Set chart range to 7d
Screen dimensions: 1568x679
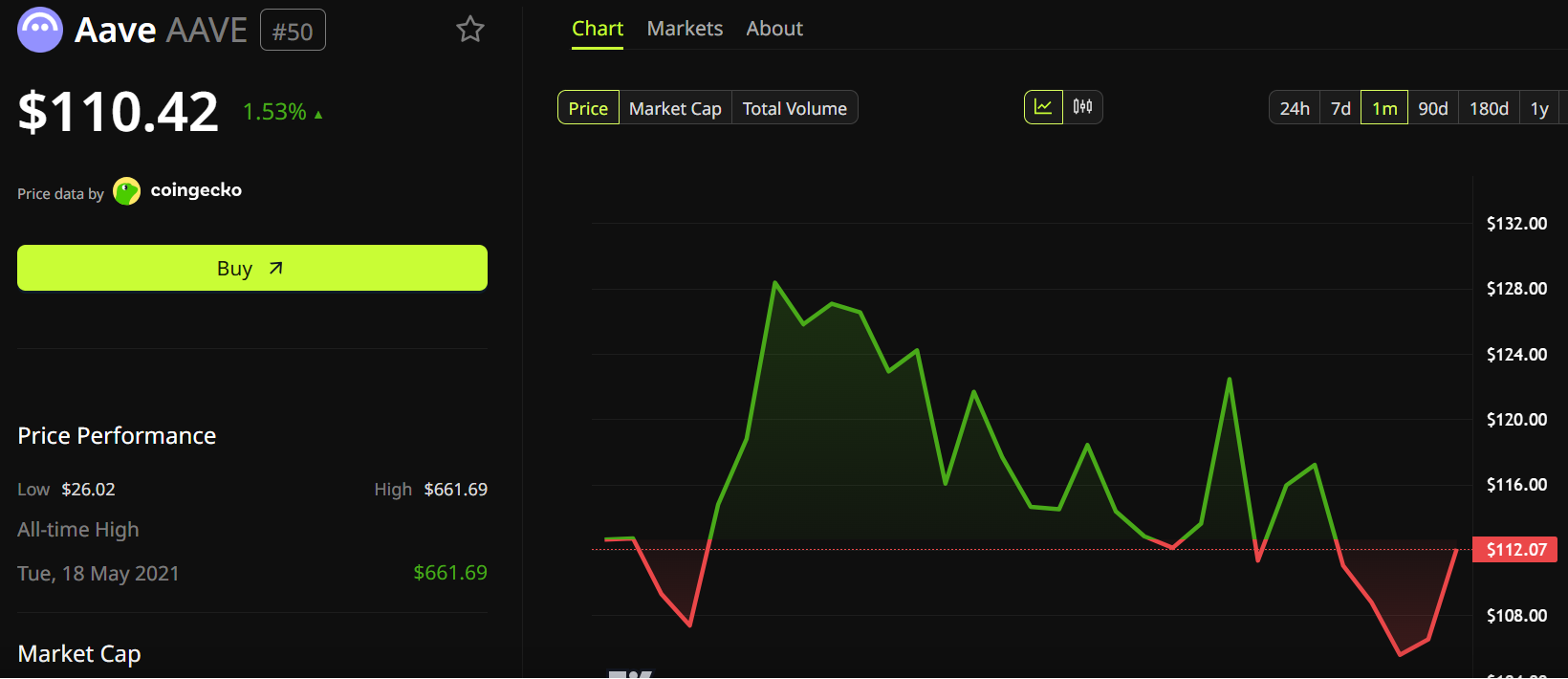pos(1340,108)
